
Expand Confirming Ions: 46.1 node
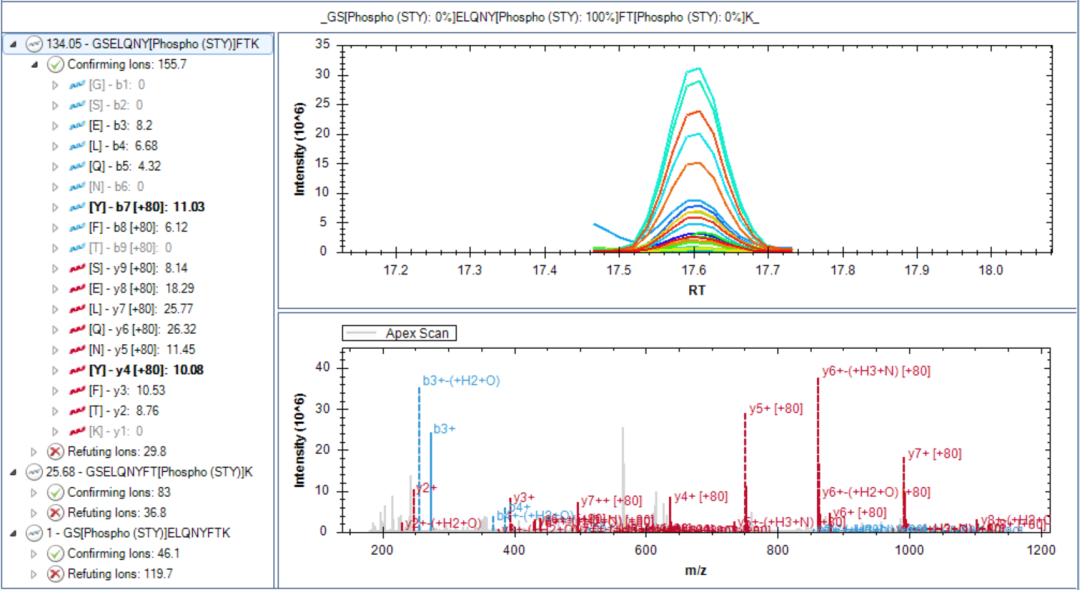[34, 554]
